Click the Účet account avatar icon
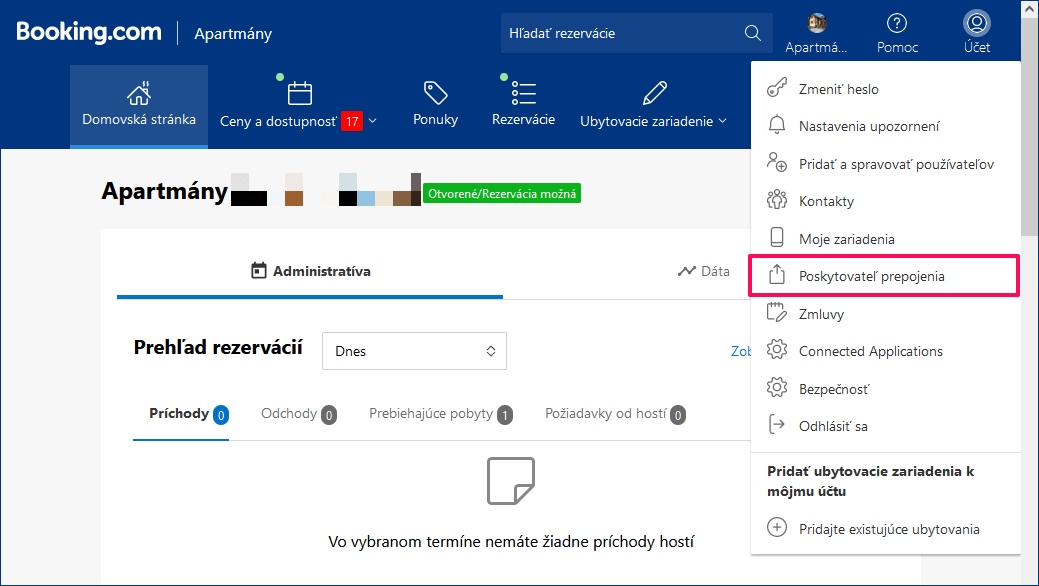The height and width of the screenshot is (586, 1039). [976, 23]
